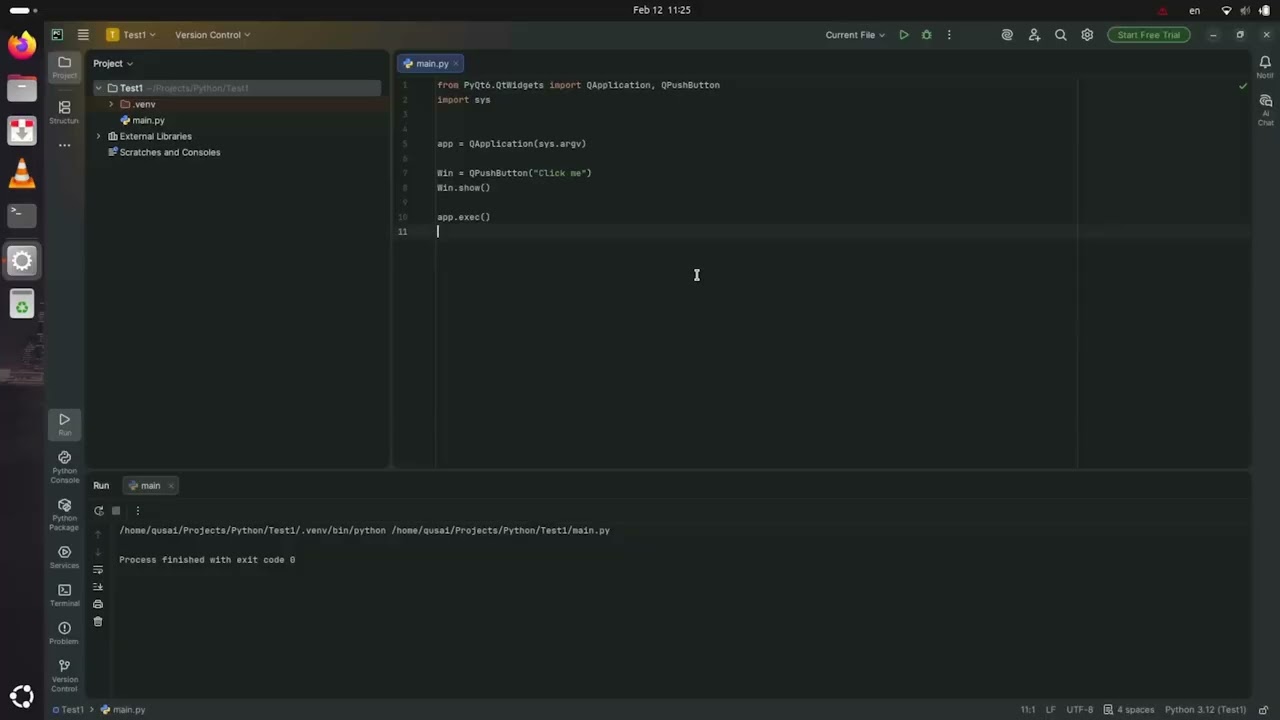
Task: Change the LF line separator setting
Action: coord(1051,710)
